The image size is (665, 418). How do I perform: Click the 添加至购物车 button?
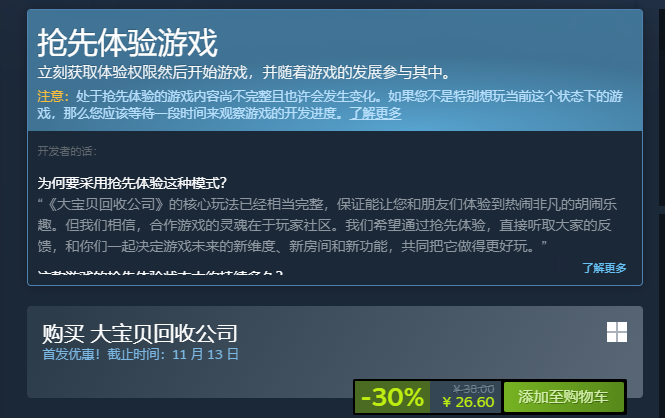click(563, 397)
